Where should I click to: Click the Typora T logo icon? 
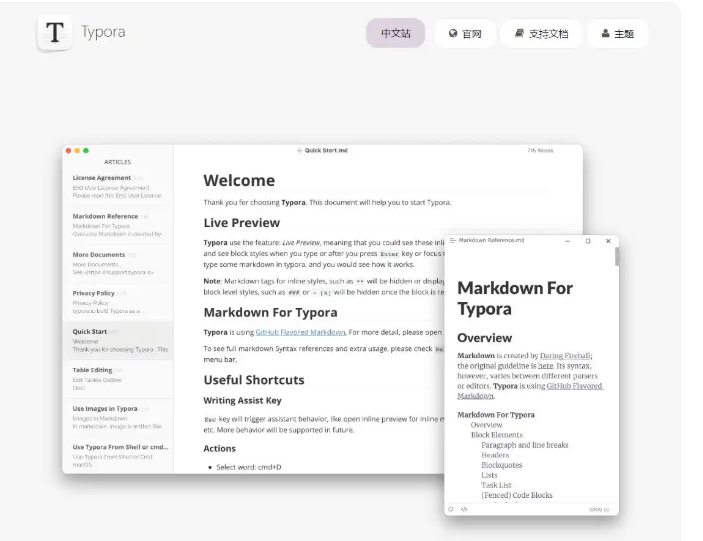(x=55, y=33)
